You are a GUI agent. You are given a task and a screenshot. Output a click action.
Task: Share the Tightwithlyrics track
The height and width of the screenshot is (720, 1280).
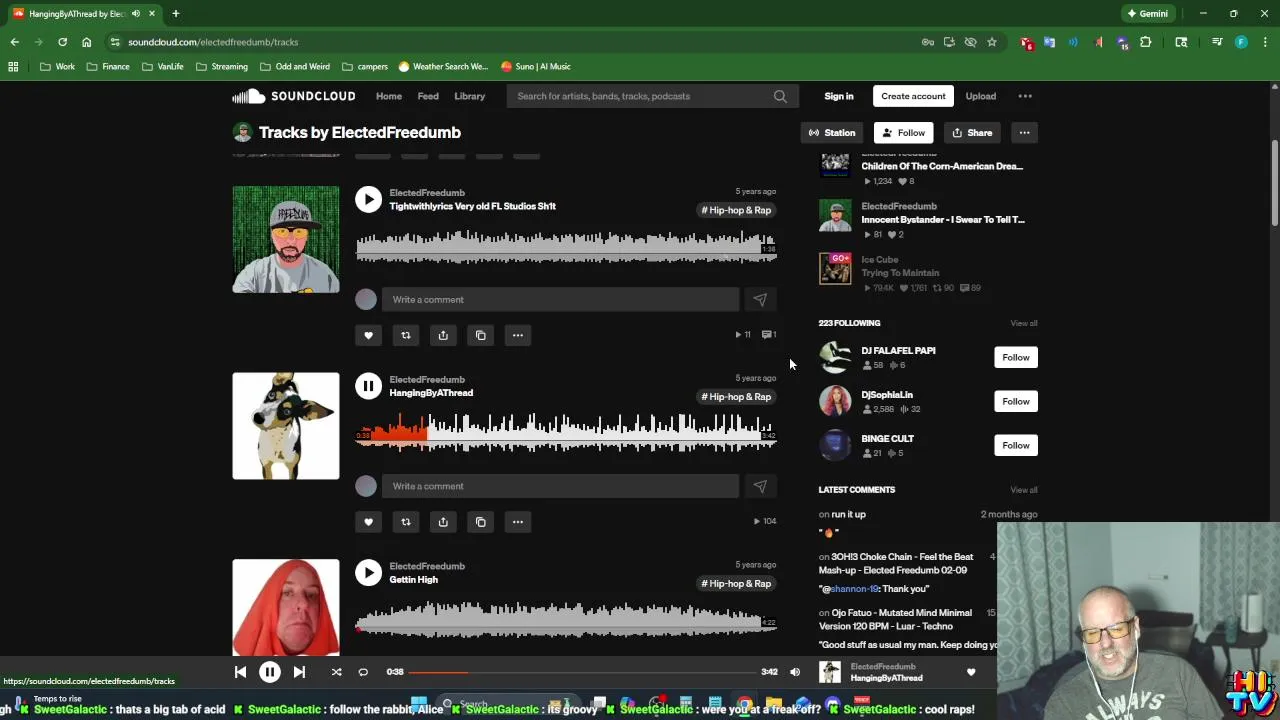(443, 335)
